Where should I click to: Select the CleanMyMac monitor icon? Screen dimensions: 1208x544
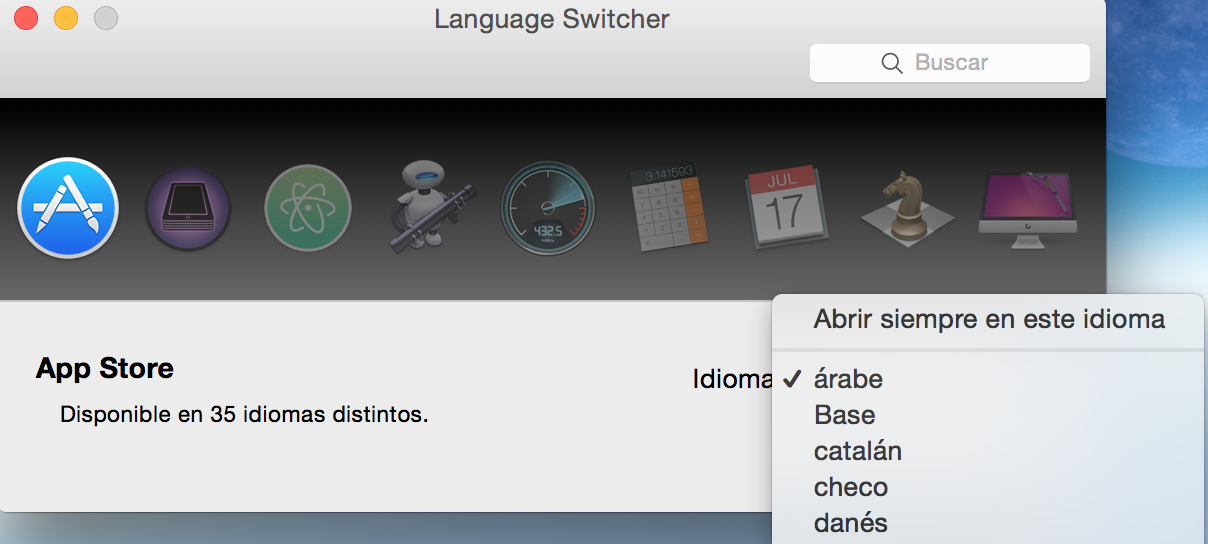click(1028, 209)
